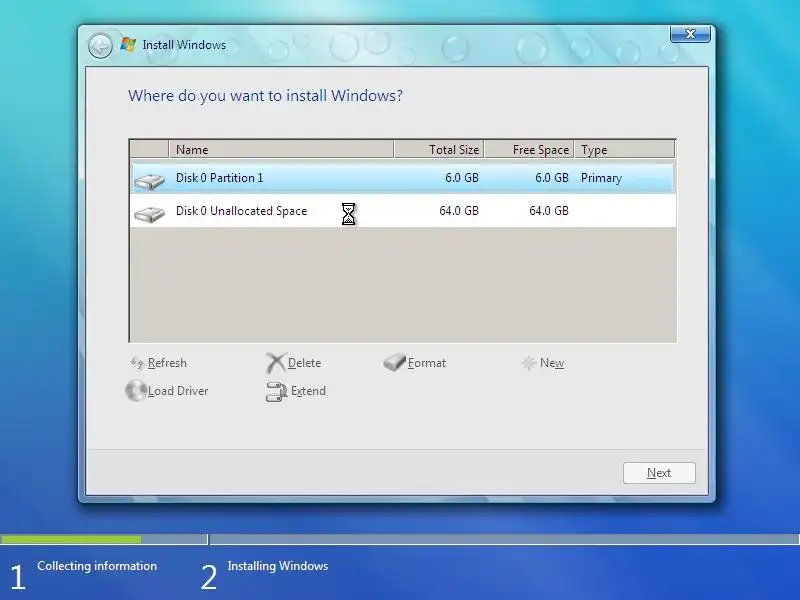Click the Extend link text
Screen dimensions: 800x600
point(308,391)
